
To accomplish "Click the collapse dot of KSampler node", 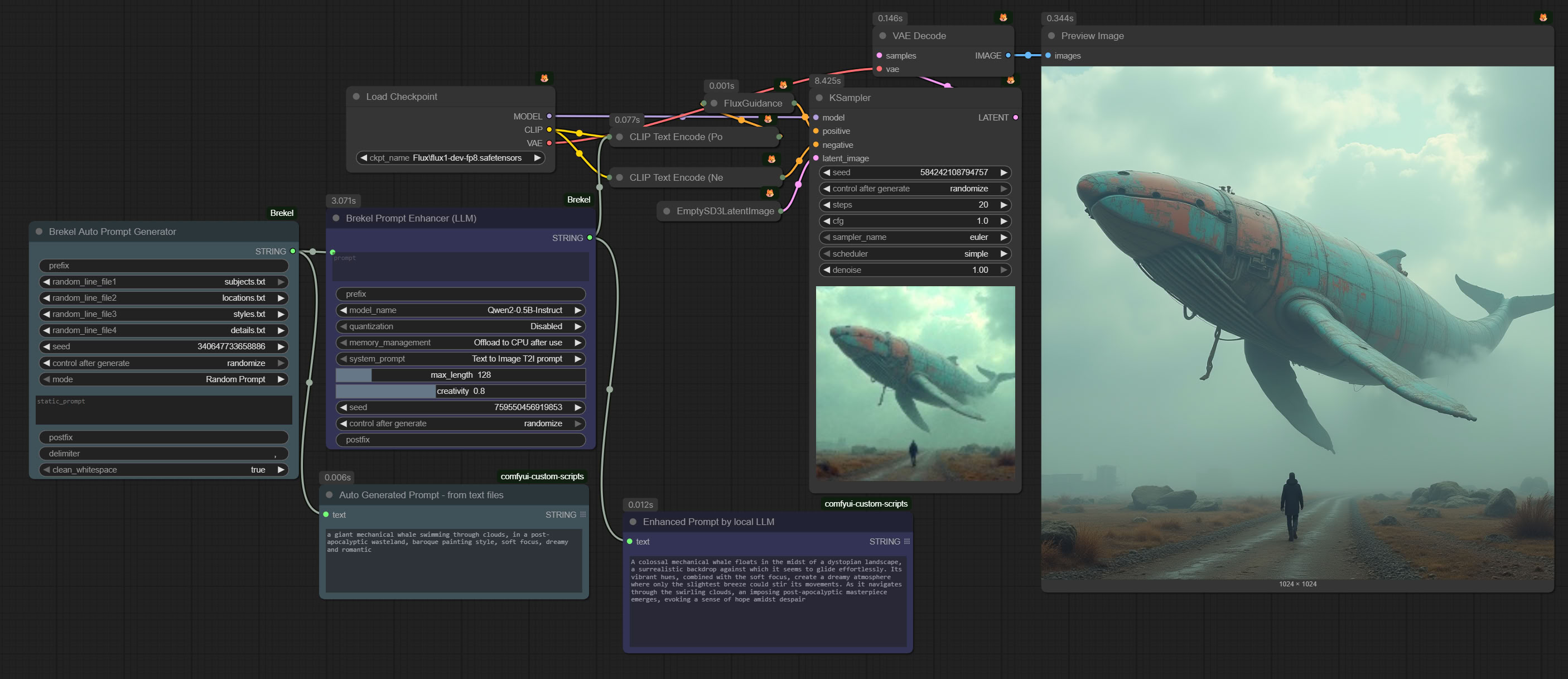I will click(x=819, y=98).
